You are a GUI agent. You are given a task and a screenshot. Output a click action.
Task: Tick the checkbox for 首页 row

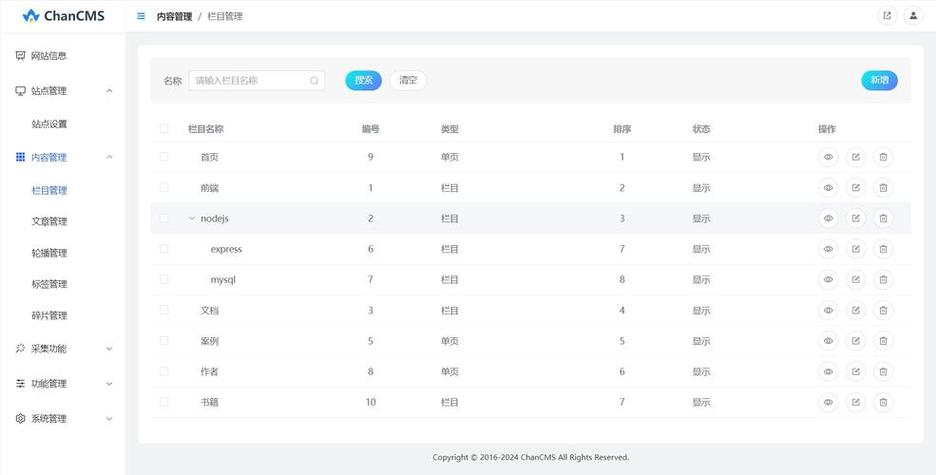[x=164, y=157]
